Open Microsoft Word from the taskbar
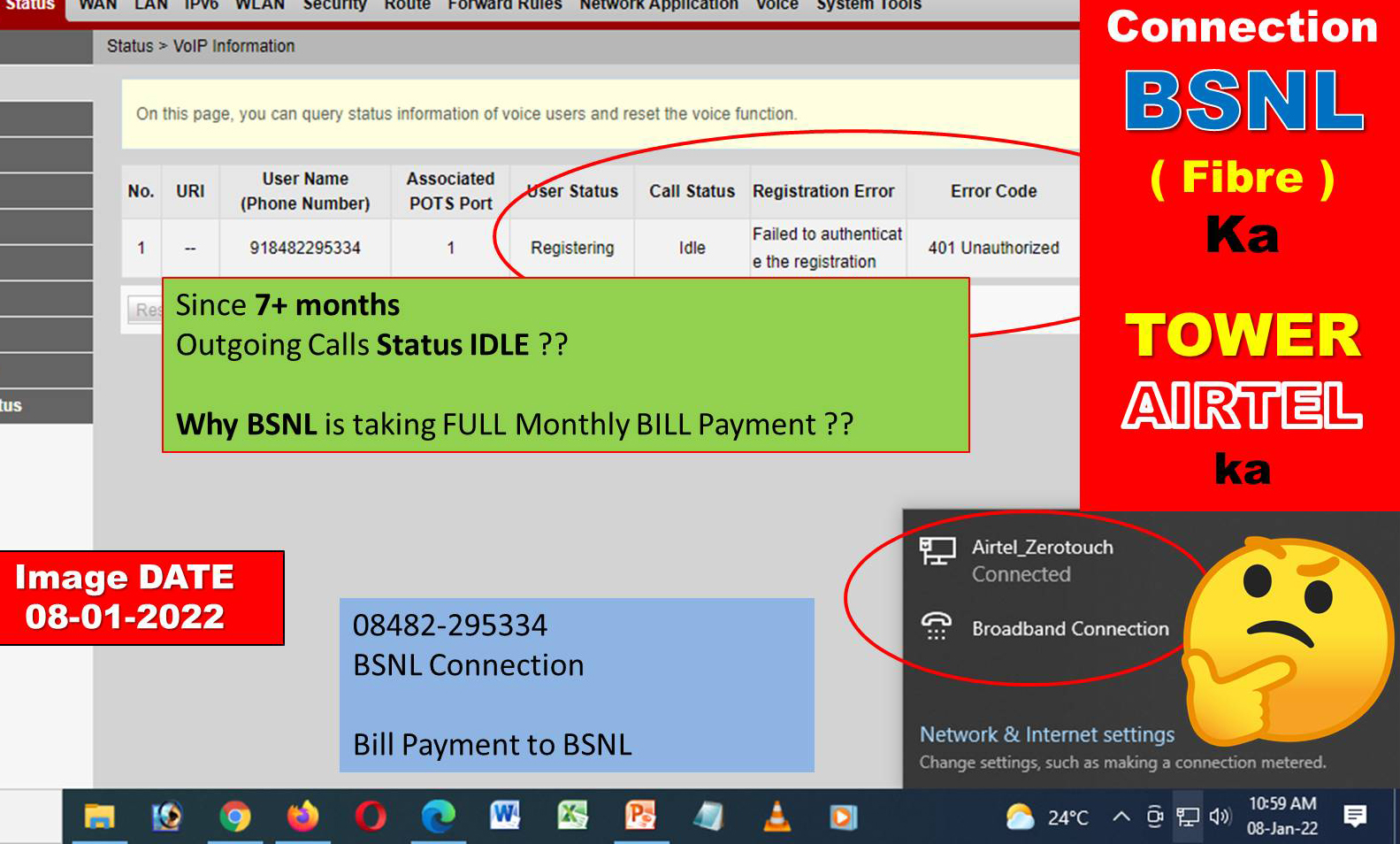Viewport: 1400px width, 844px height. (x=505, y=816)
